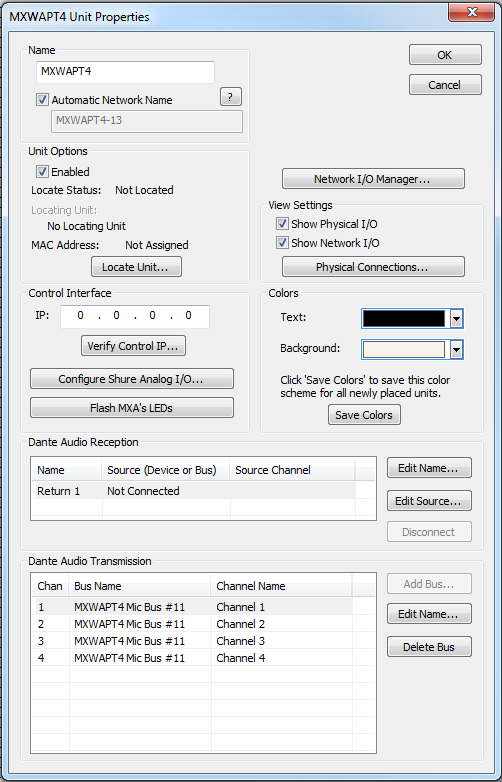This screenshot has height=782, width=502.
Task: Select the Channel 2 transmission row
Action: tap(192, 624)
